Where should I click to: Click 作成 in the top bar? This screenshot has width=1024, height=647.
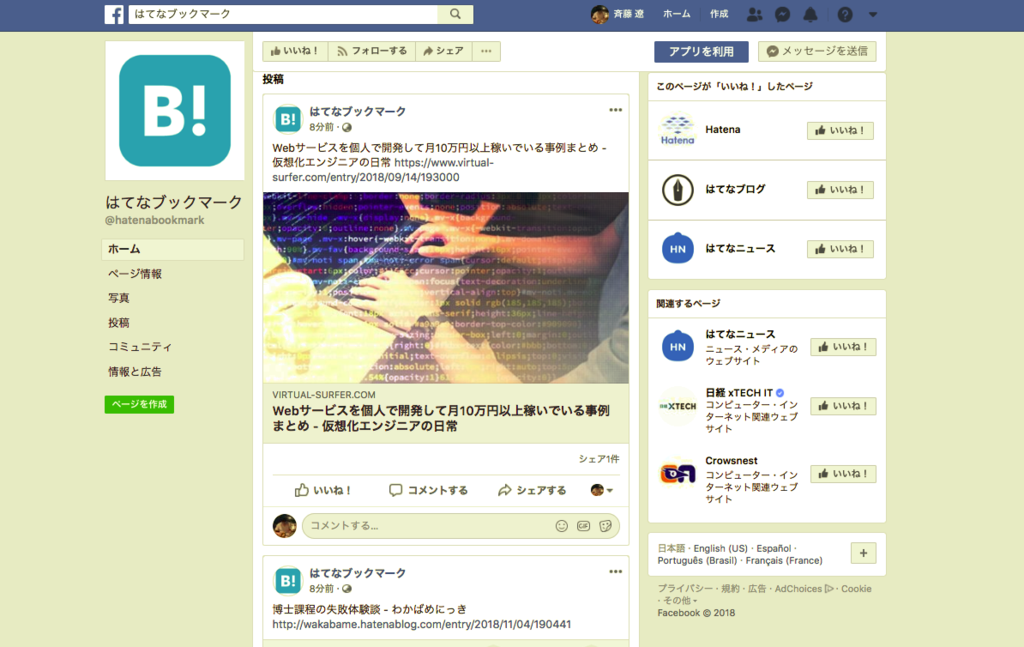point(719,14)
